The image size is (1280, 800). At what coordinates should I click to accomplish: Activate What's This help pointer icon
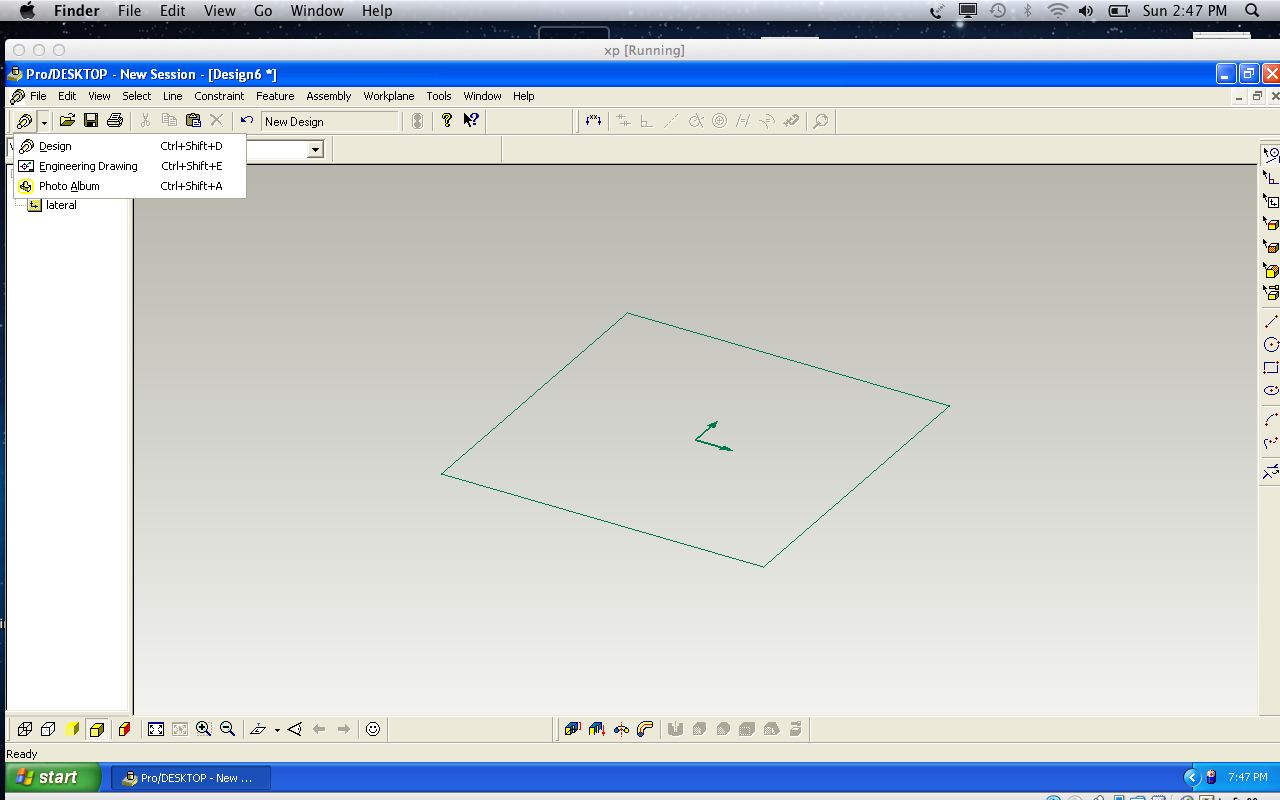click(x=471, y=121)
